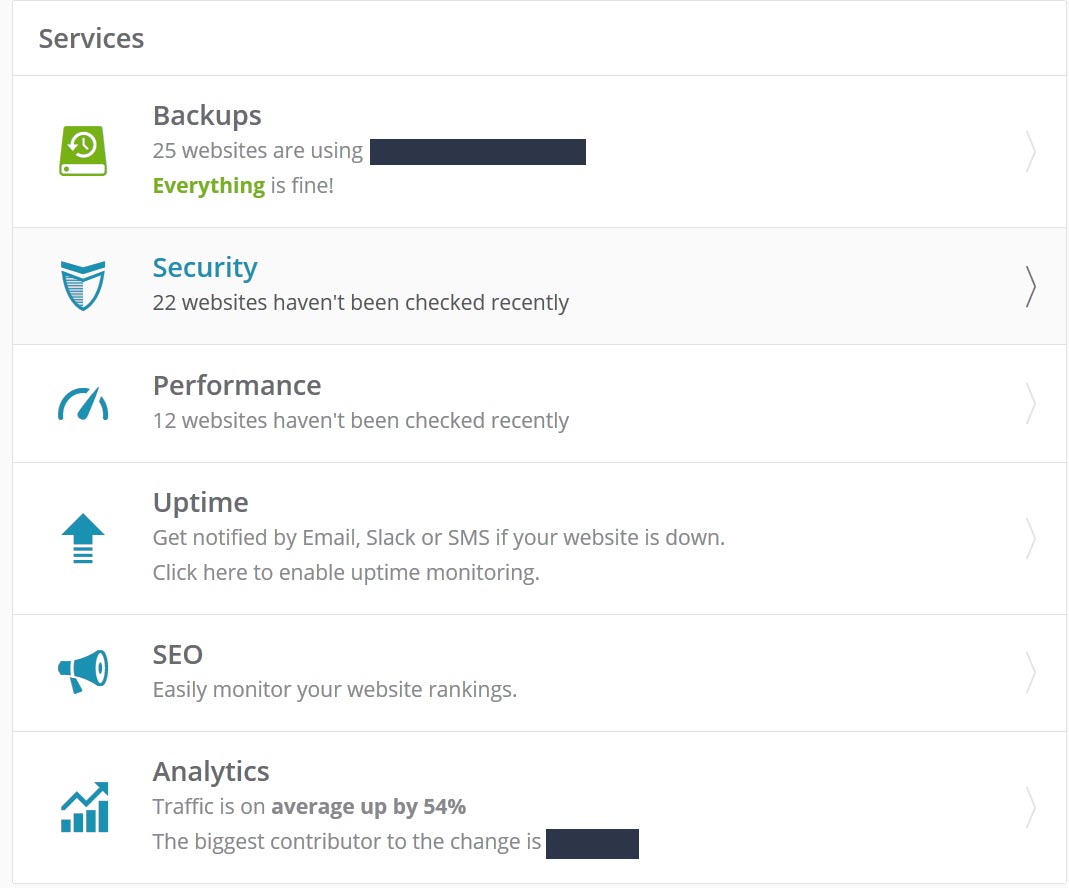Expand the Analytics row chevron

pos(1030,807)
